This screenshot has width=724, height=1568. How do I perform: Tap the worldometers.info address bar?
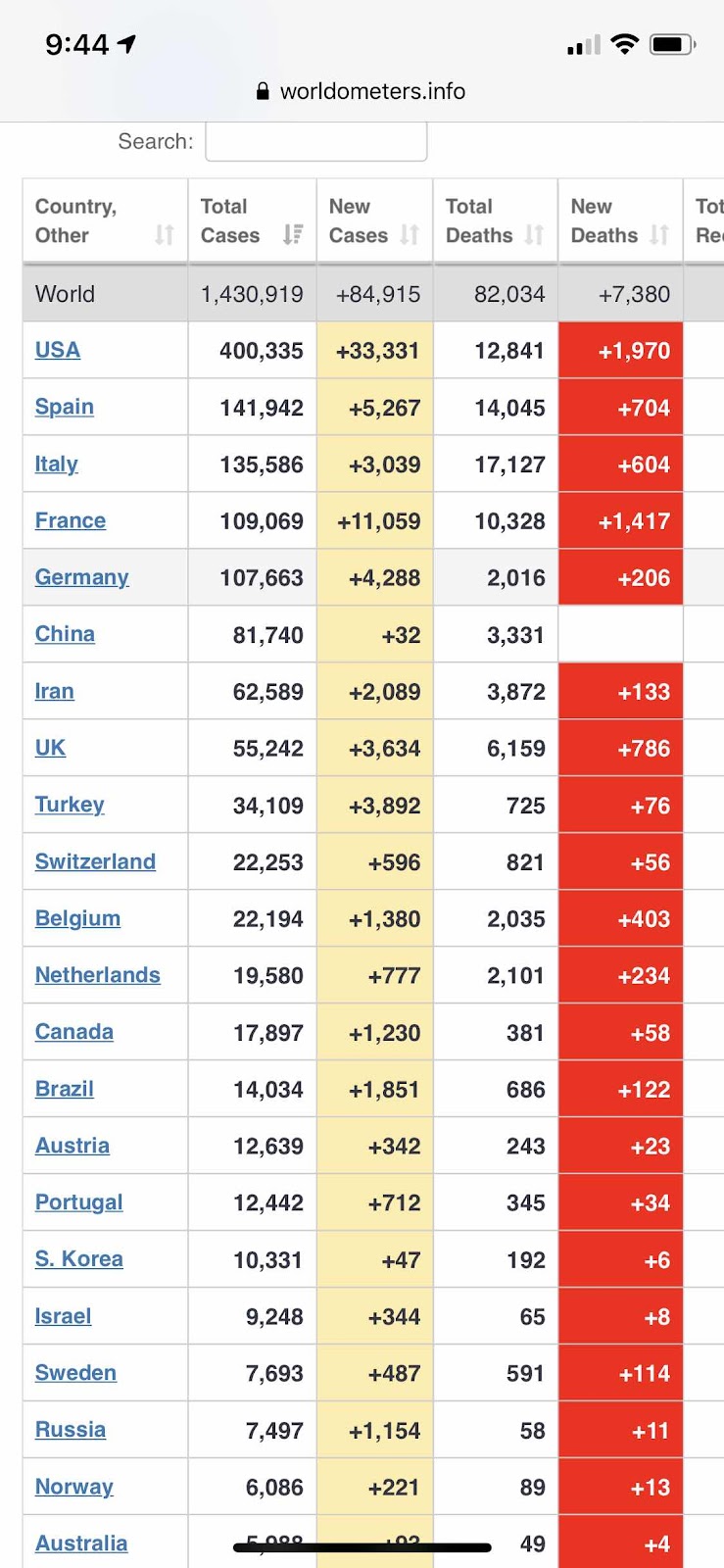[362, 91]
